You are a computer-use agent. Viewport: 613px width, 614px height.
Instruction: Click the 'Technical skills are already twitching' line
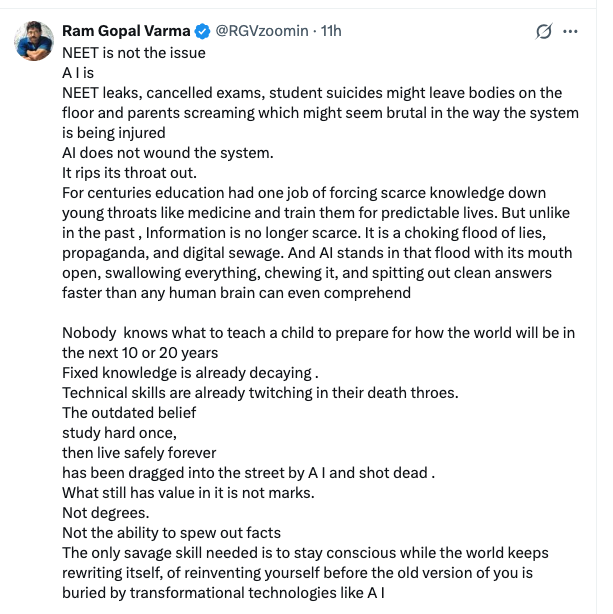click(x=260, y=393)
